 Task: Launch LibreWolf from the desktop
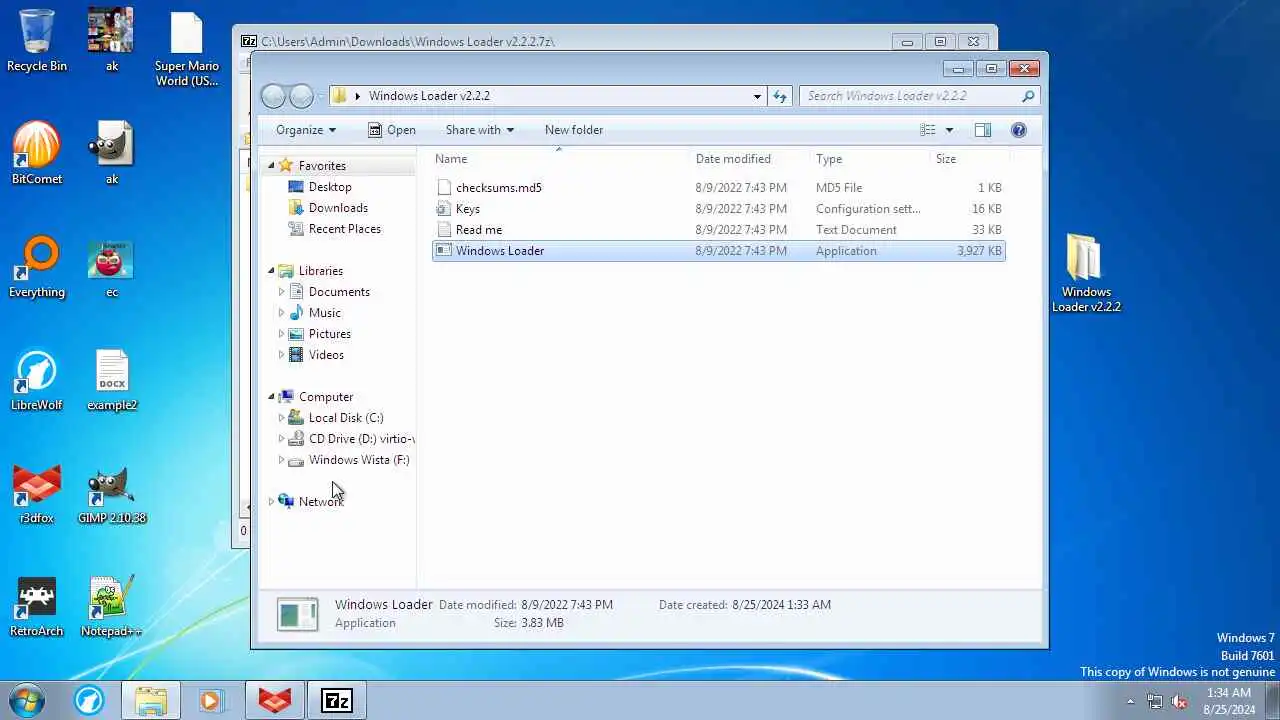click(x=37, y=379)
